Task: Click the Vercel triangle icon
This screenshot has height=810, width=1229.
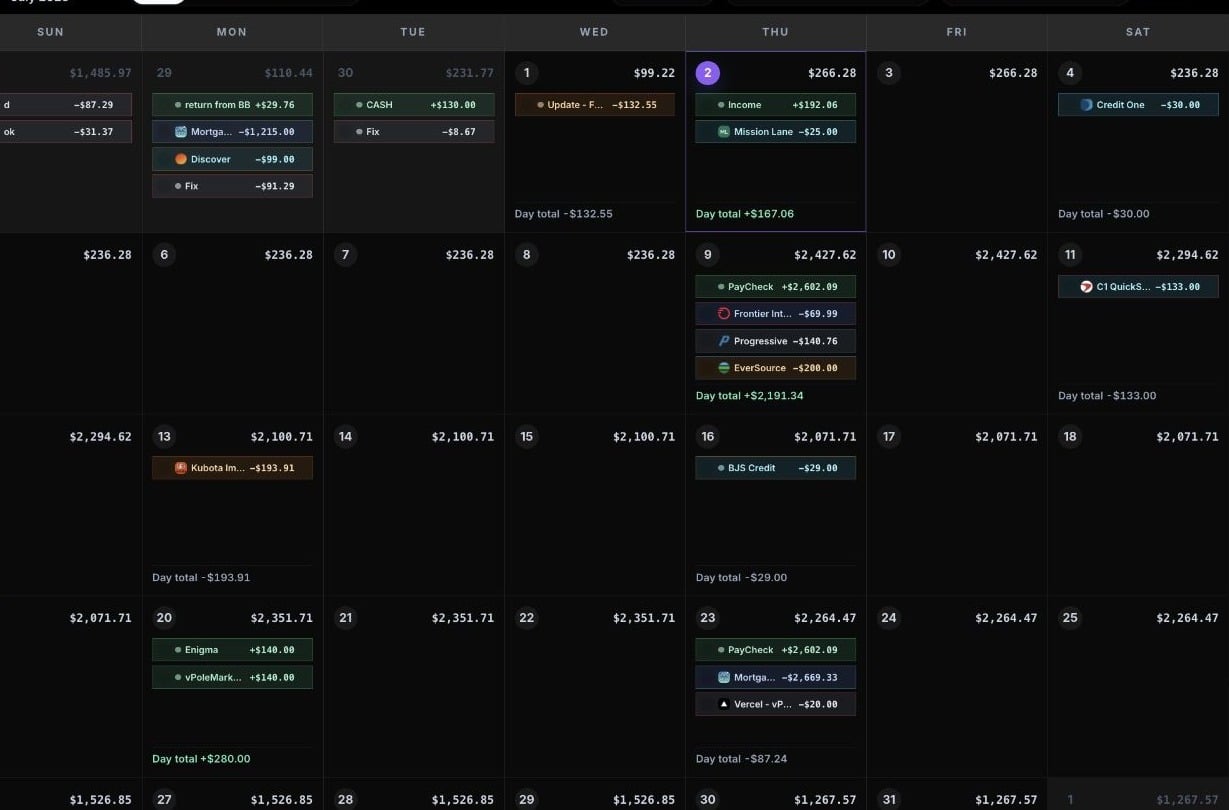Action: click(724, 704)
